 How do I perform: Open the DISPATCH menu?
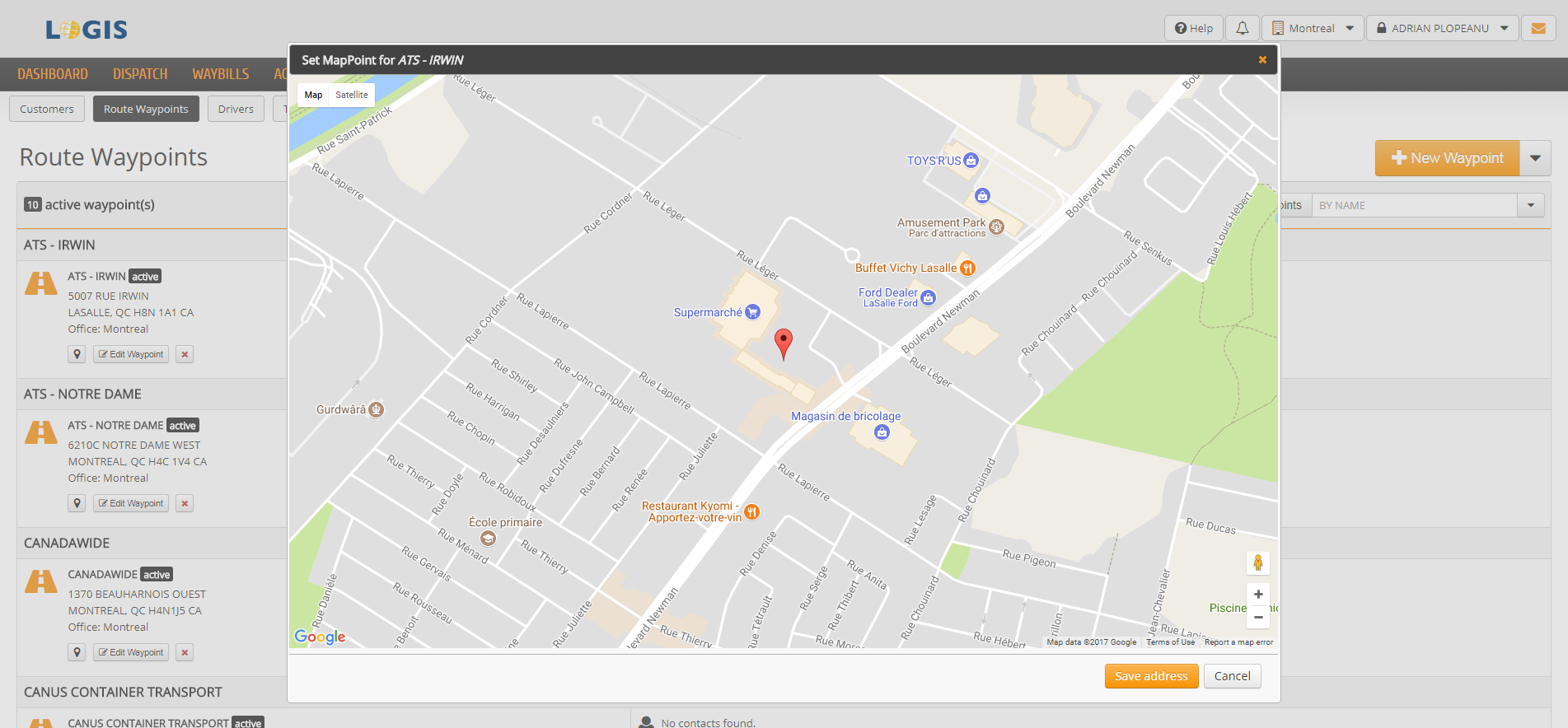140,74
